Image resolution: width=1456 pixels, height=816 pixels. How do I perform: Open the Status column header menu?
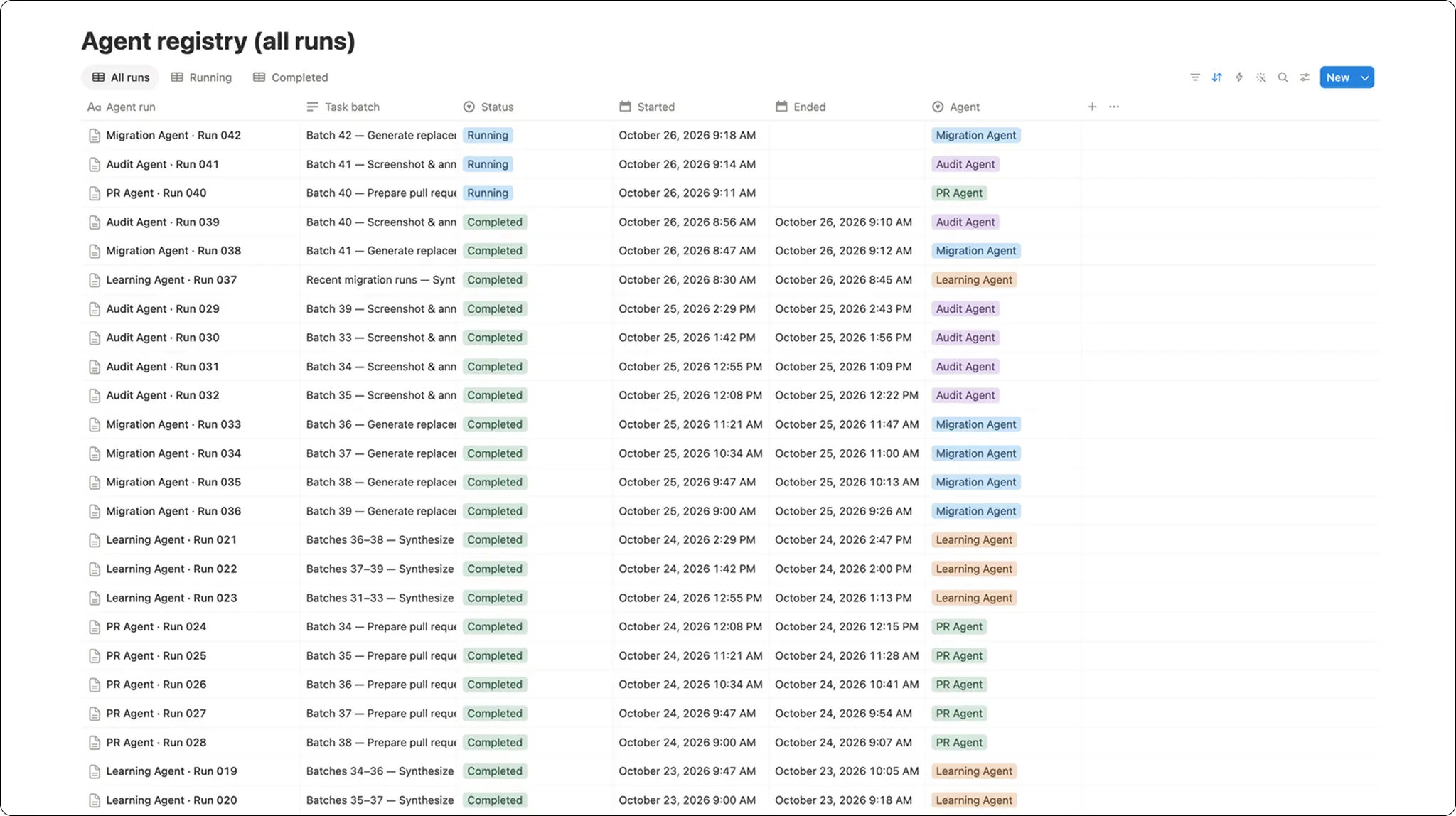coord(488,107)
